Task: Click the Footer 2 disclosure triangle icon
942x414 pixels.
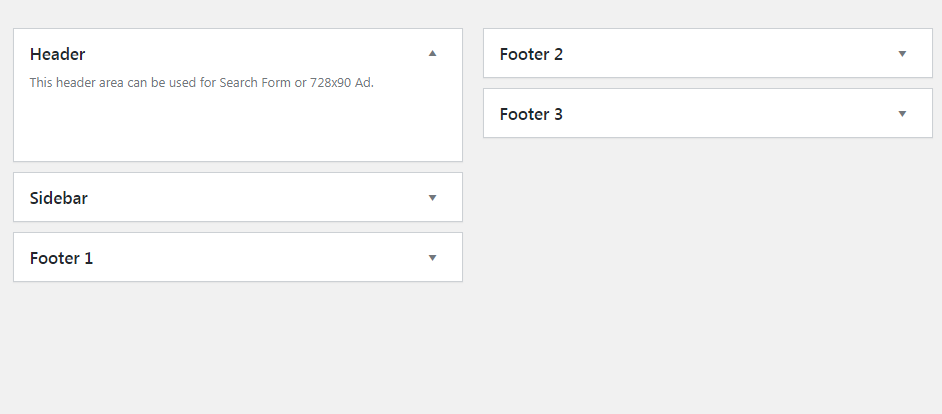Action: tap(902, 54)
